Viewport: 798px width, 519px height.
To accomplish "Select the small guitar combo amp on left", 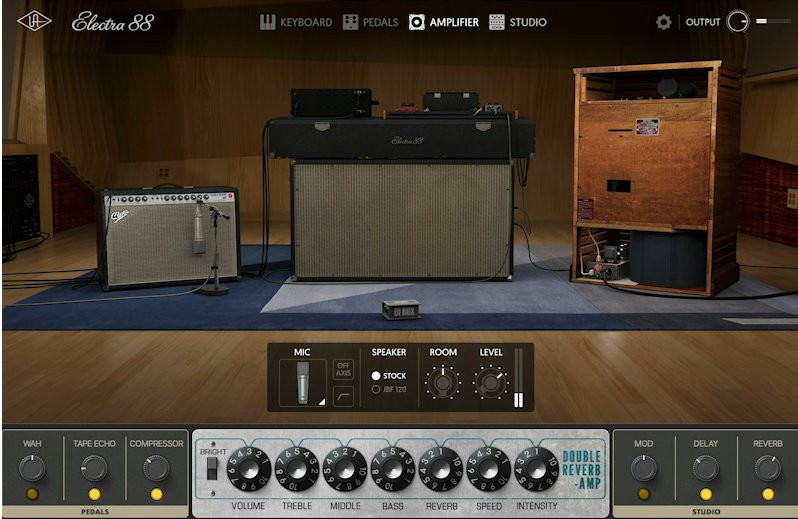I will coord(168,238).
